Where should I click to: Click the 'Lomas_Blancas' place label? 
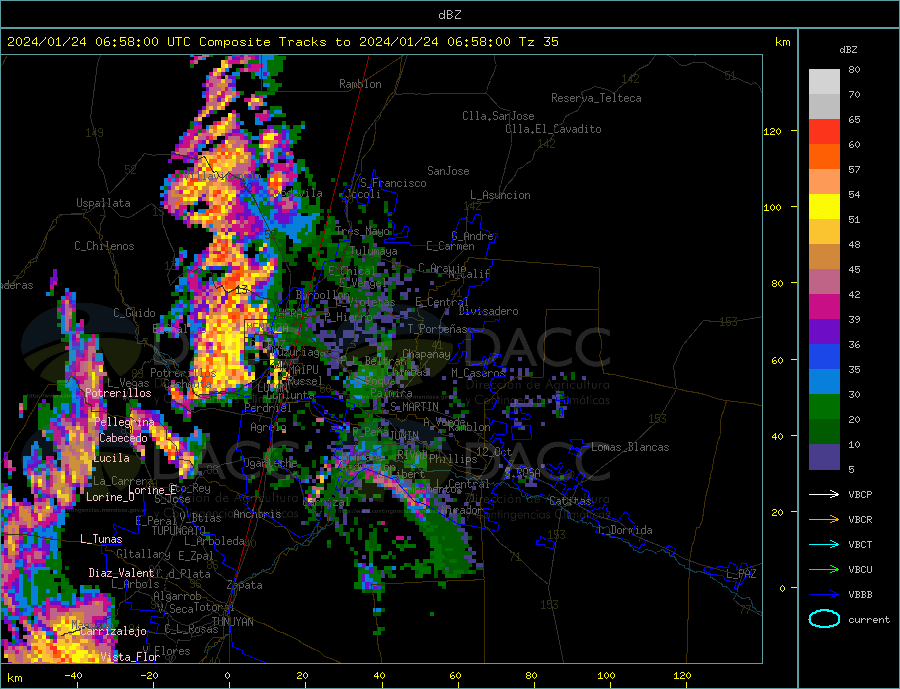point(630,447)
